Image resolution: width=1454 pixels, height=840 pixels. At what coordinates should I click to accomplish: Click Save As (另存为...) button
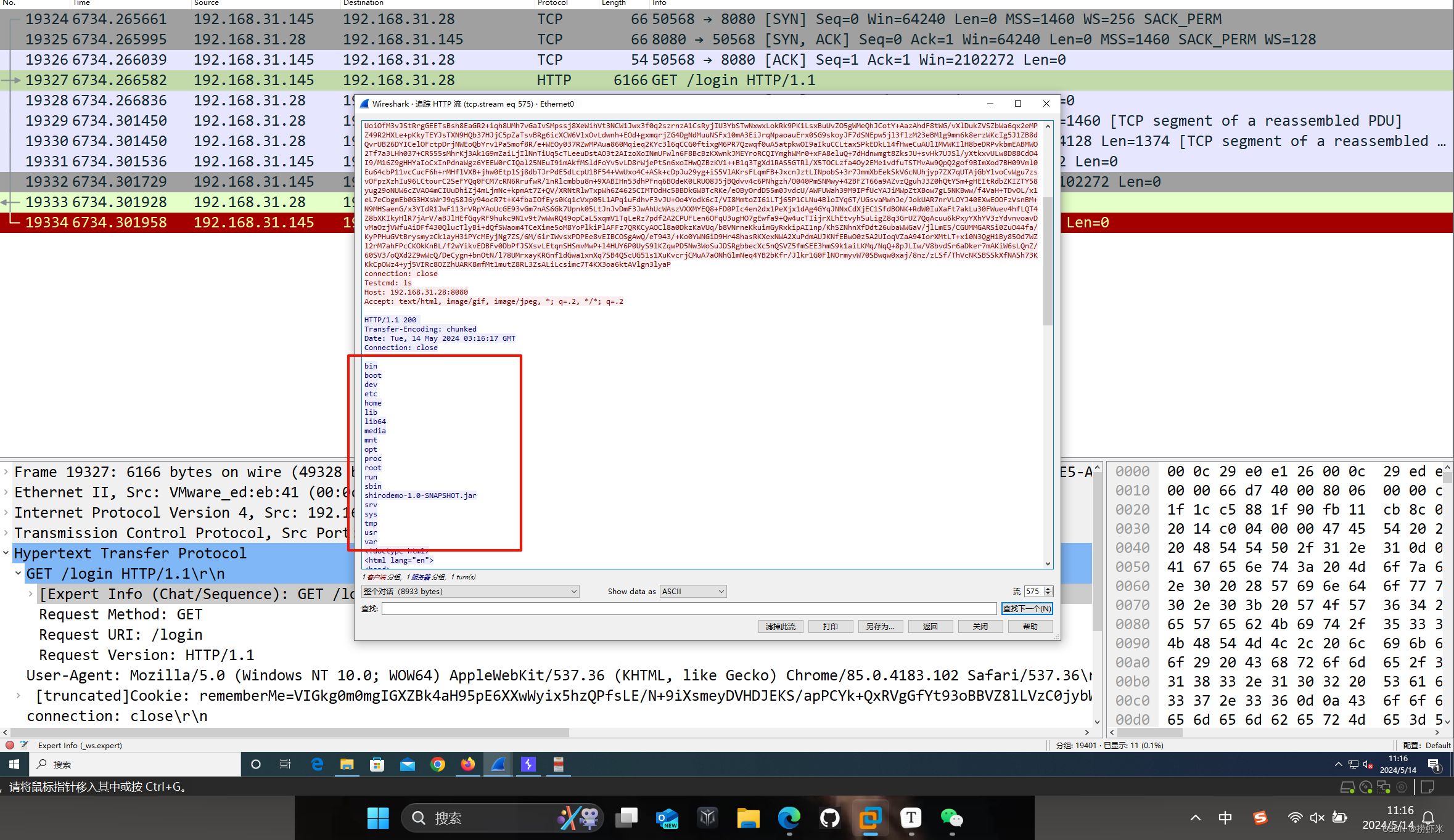tap(880, 626)
